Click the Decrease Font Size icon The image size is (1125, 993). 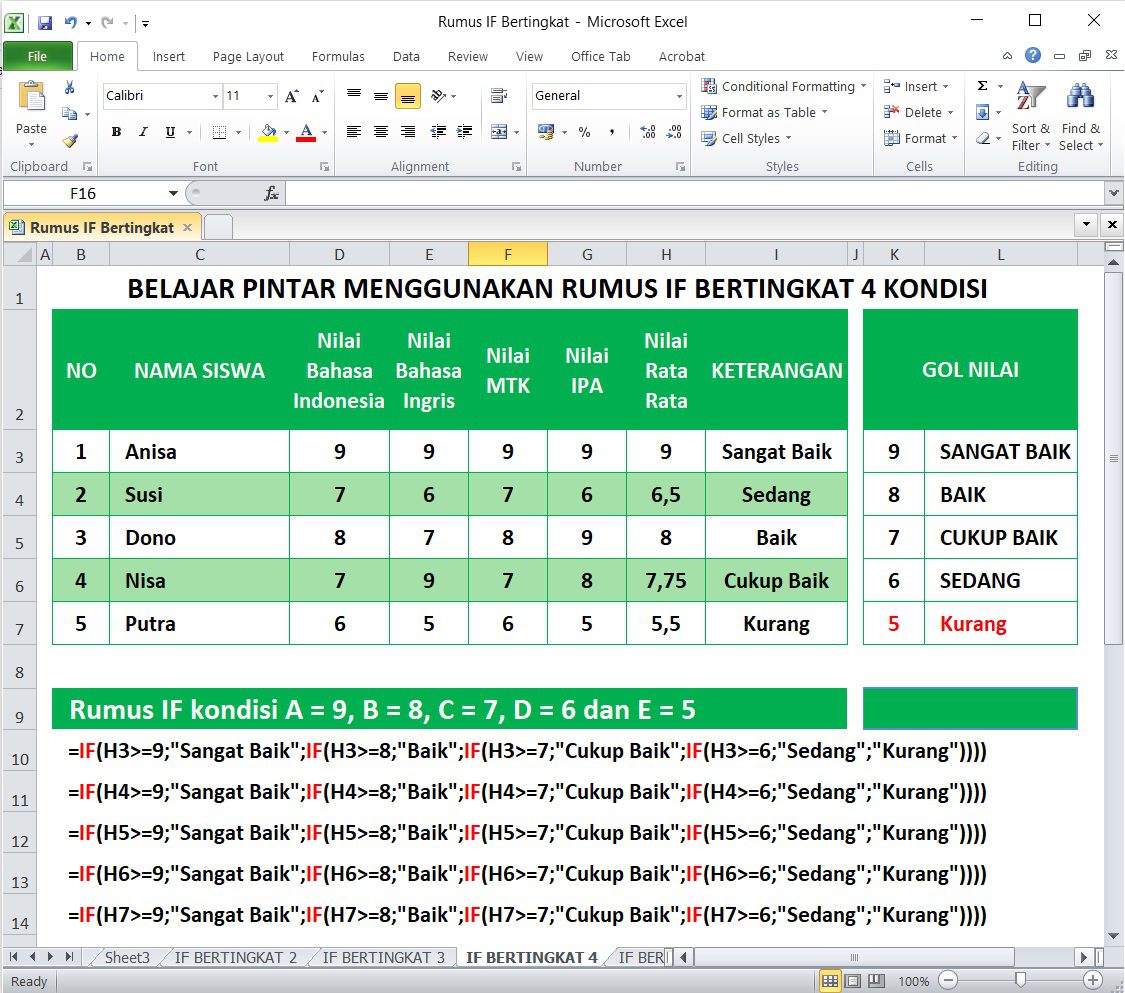(x=318, y=96)
